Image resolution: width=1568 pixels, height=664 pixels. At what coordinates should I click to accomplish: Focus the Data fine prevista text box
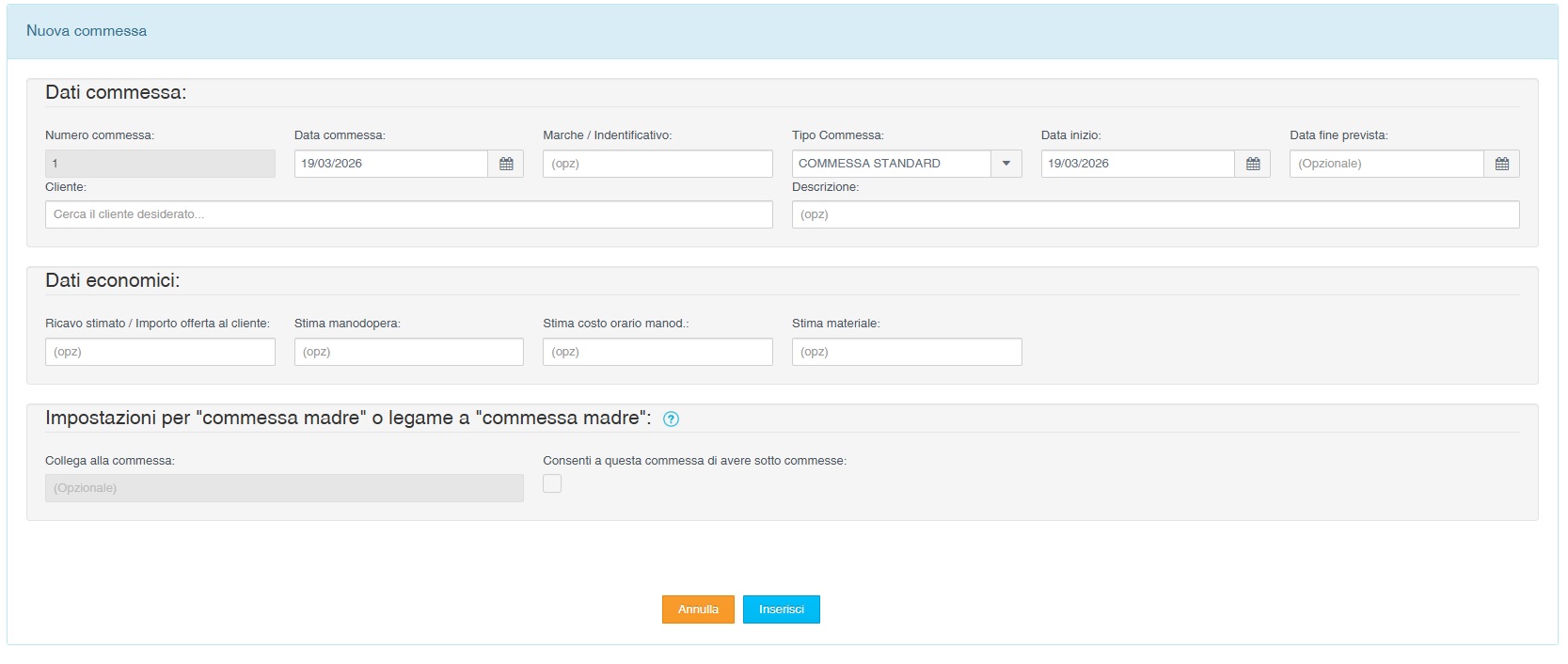(x=1386, y=164)
